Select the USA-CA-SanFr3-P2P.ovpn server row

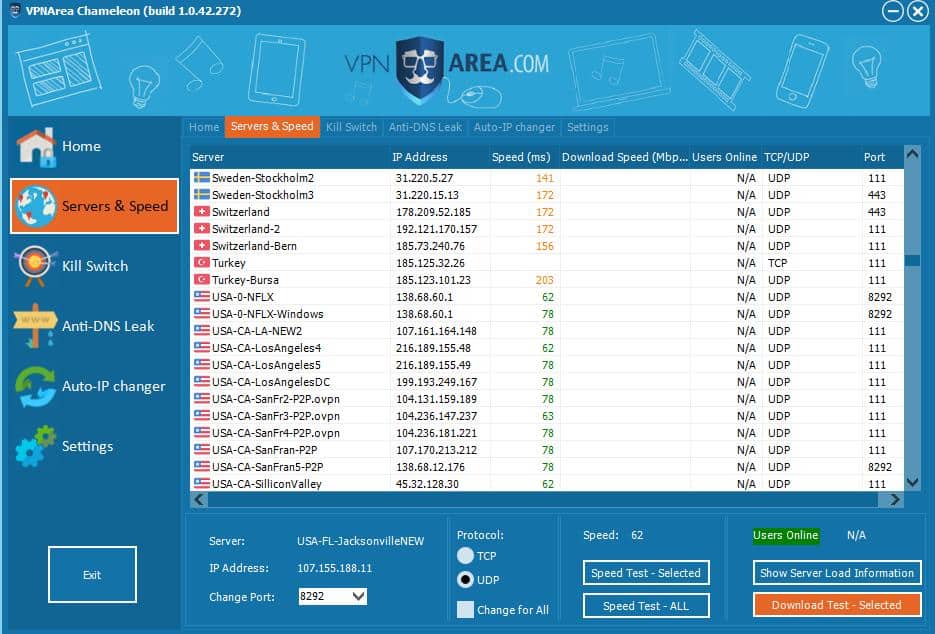tap(547, 416)
